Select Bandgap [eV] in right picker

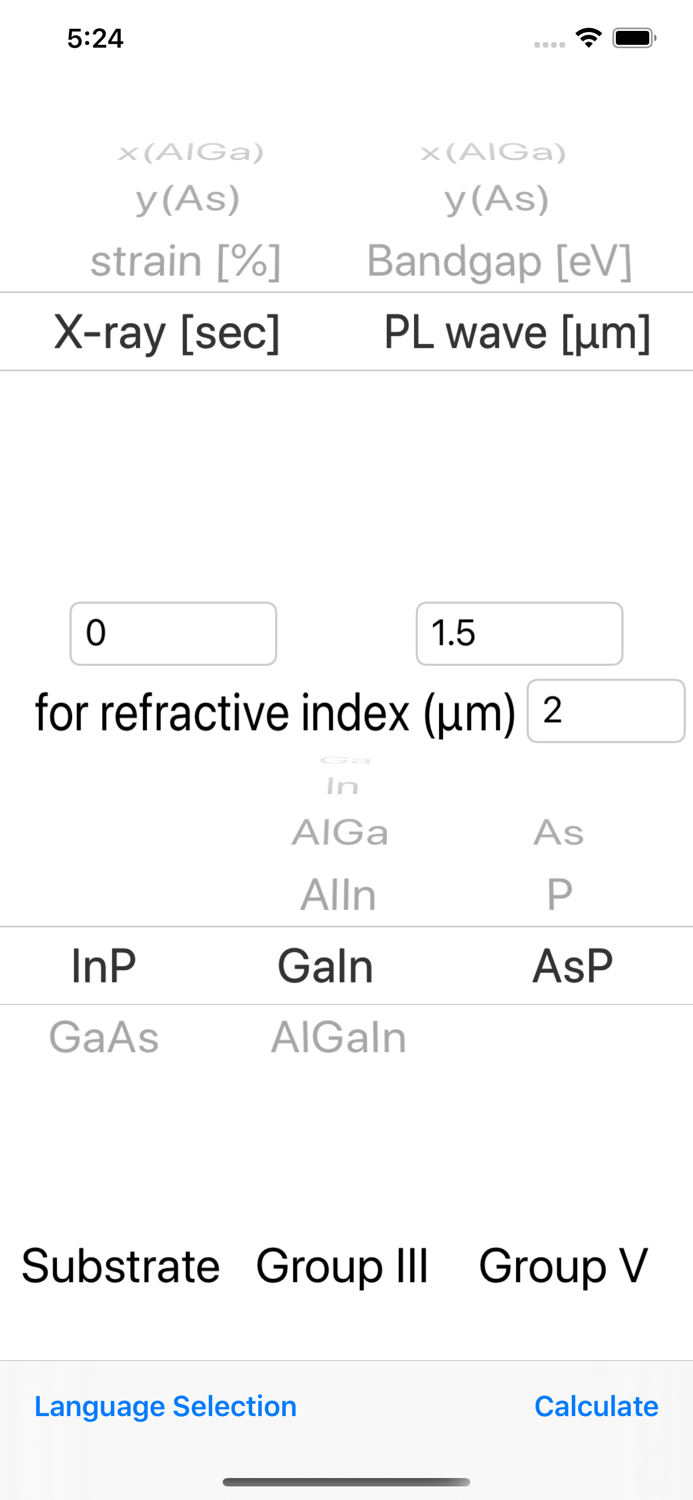pos(499,262)
